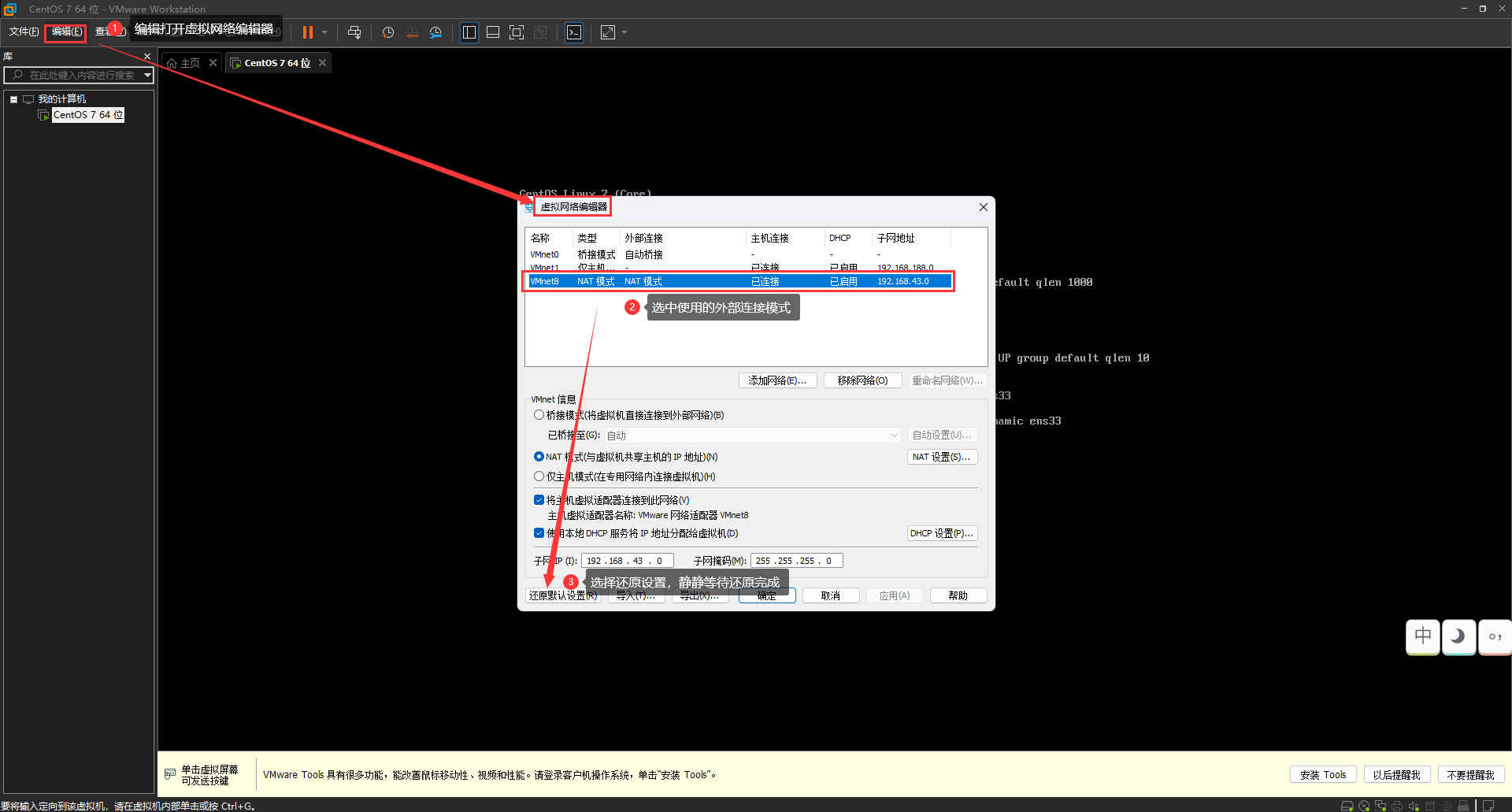Viewport: 1512px width, 812px height.
Task: Click 不要提醒我 button
Action: point(1470,775)
